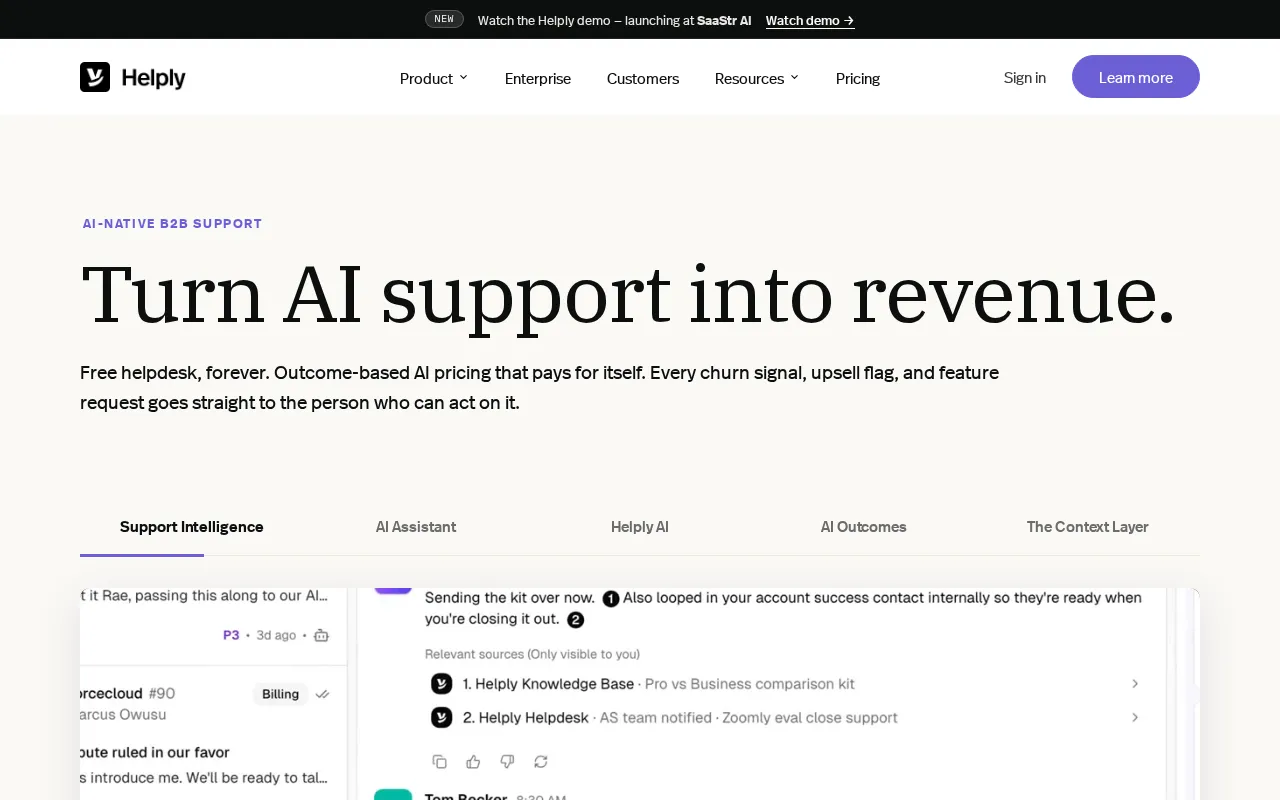Click the Helply wordmark text

click(153, 78)
